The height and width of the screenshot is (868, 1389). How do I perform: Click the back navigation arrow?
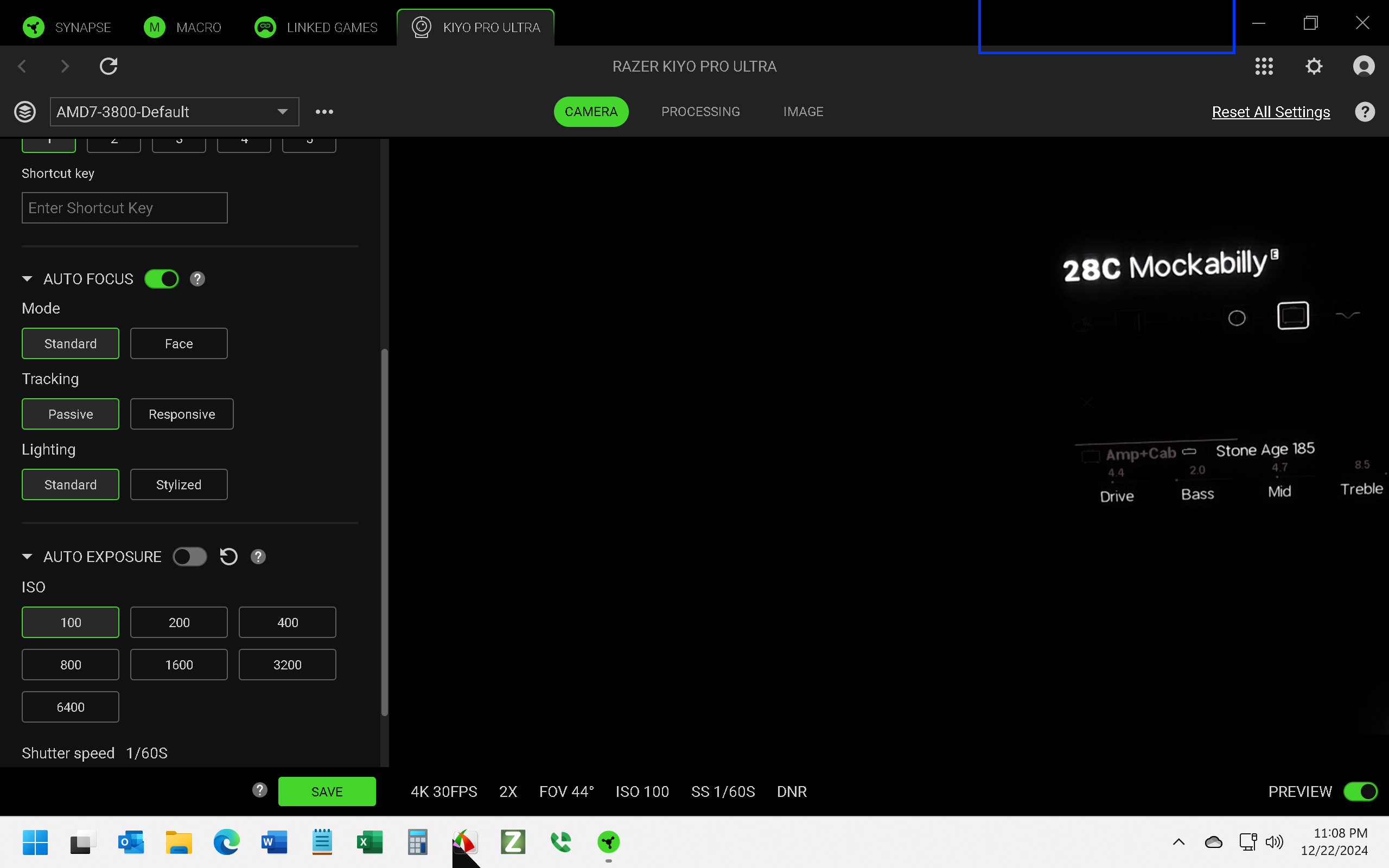click(x=22, y=67)
